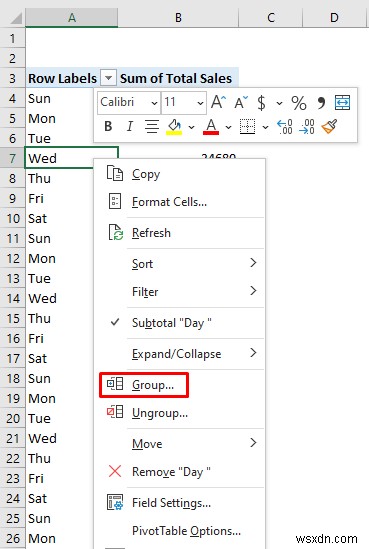Click the red X Remove icon
The image size is (369, 549).
coord(115,471)
